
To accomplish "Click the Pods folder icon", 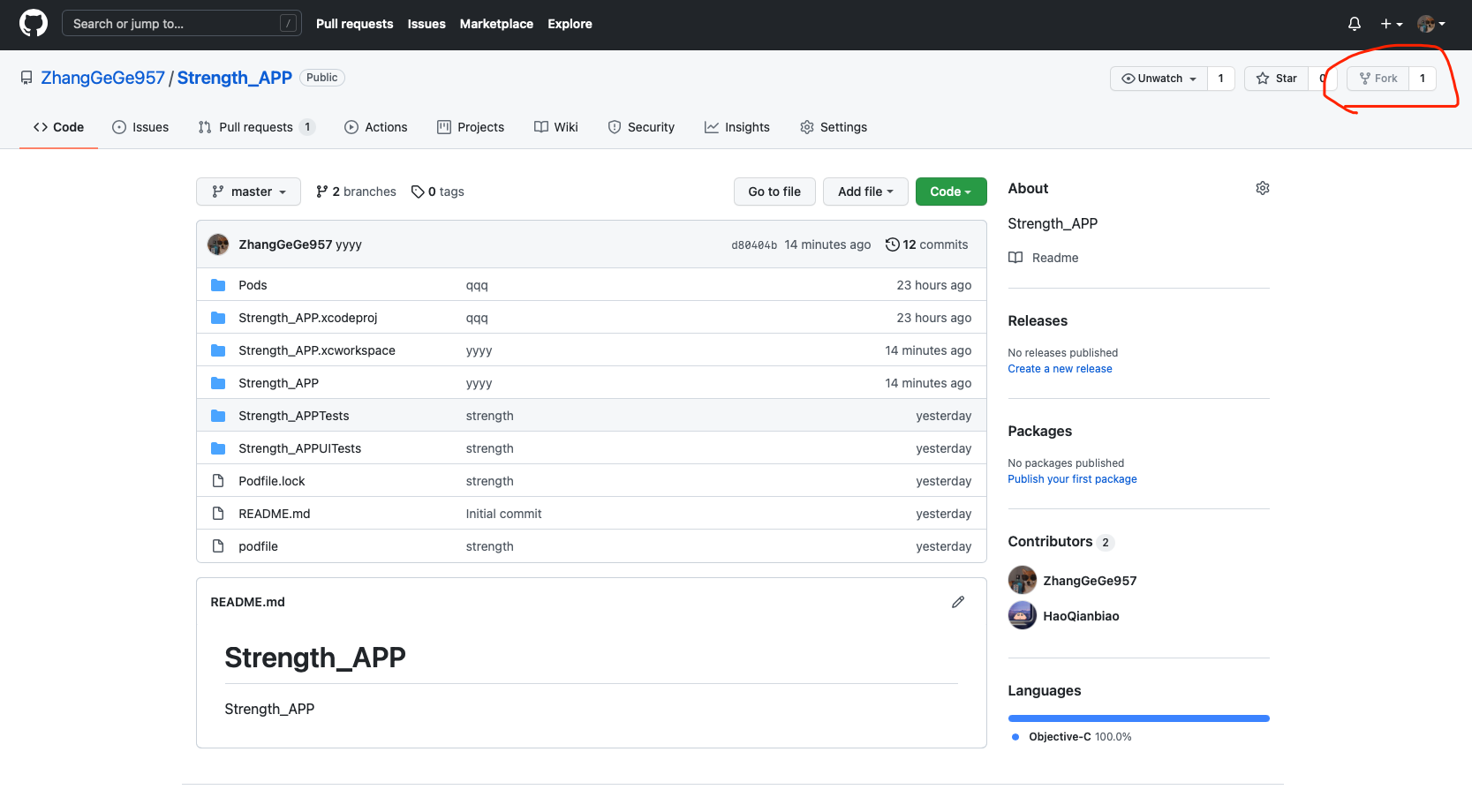I will 218,285.
